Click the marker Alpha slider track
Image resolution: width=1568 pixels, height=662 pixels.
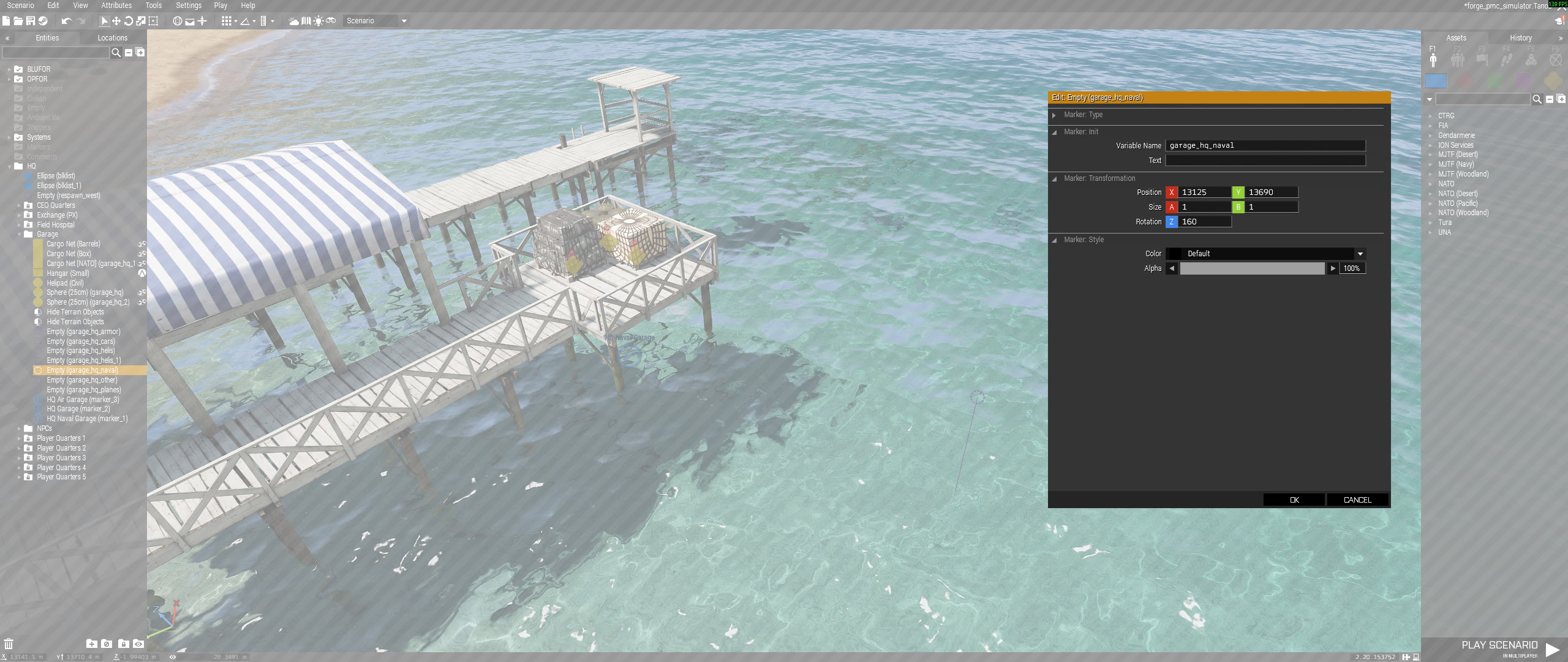(1252, 268)
